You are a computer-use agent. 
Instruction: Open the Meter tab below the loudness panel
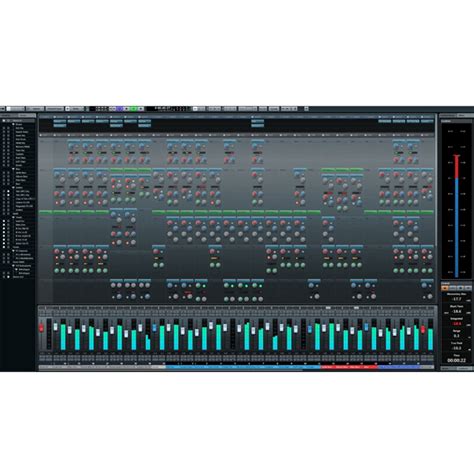(448, 368)
